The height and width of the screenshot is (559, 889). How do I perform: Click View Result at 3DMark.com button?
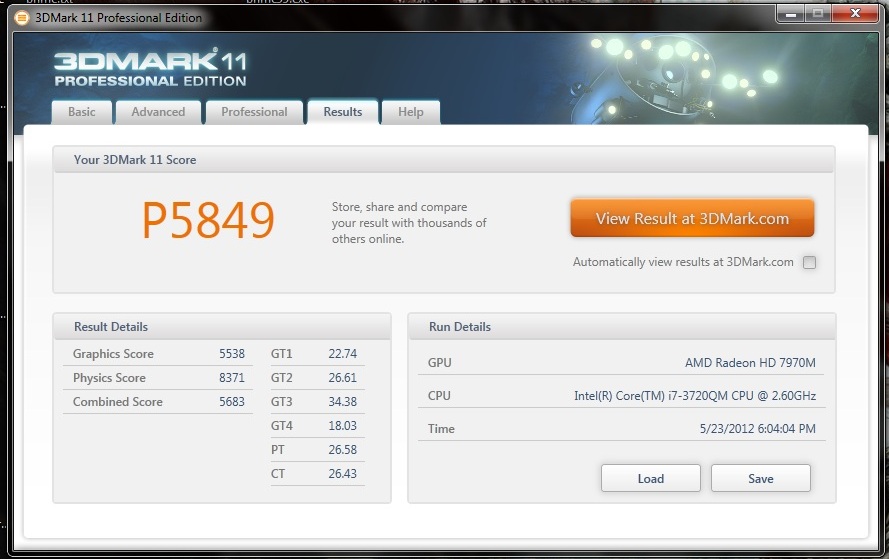click(x=692, y=218)
